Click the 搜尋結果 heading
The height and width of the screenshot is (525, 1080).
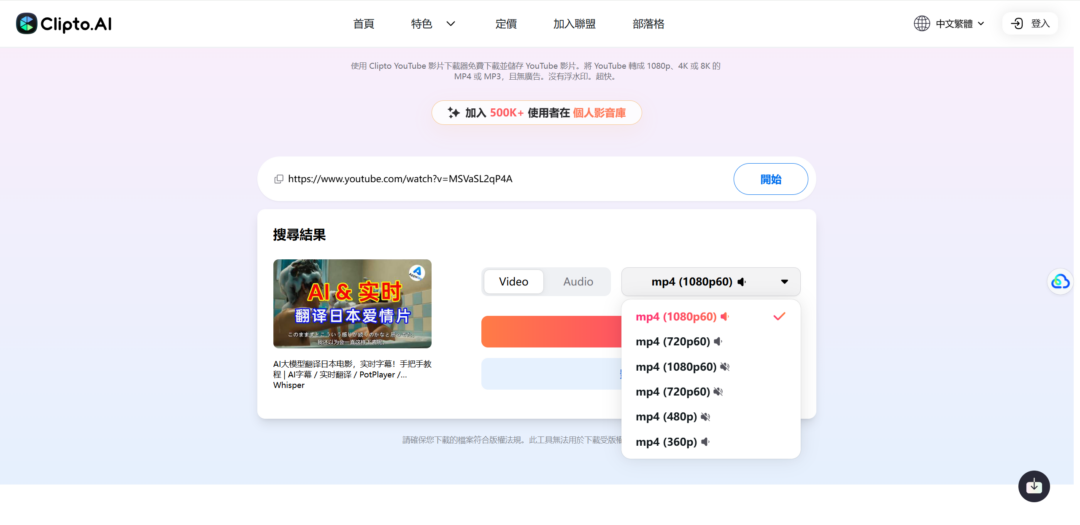pyautogui.click(x=300, y=235)
